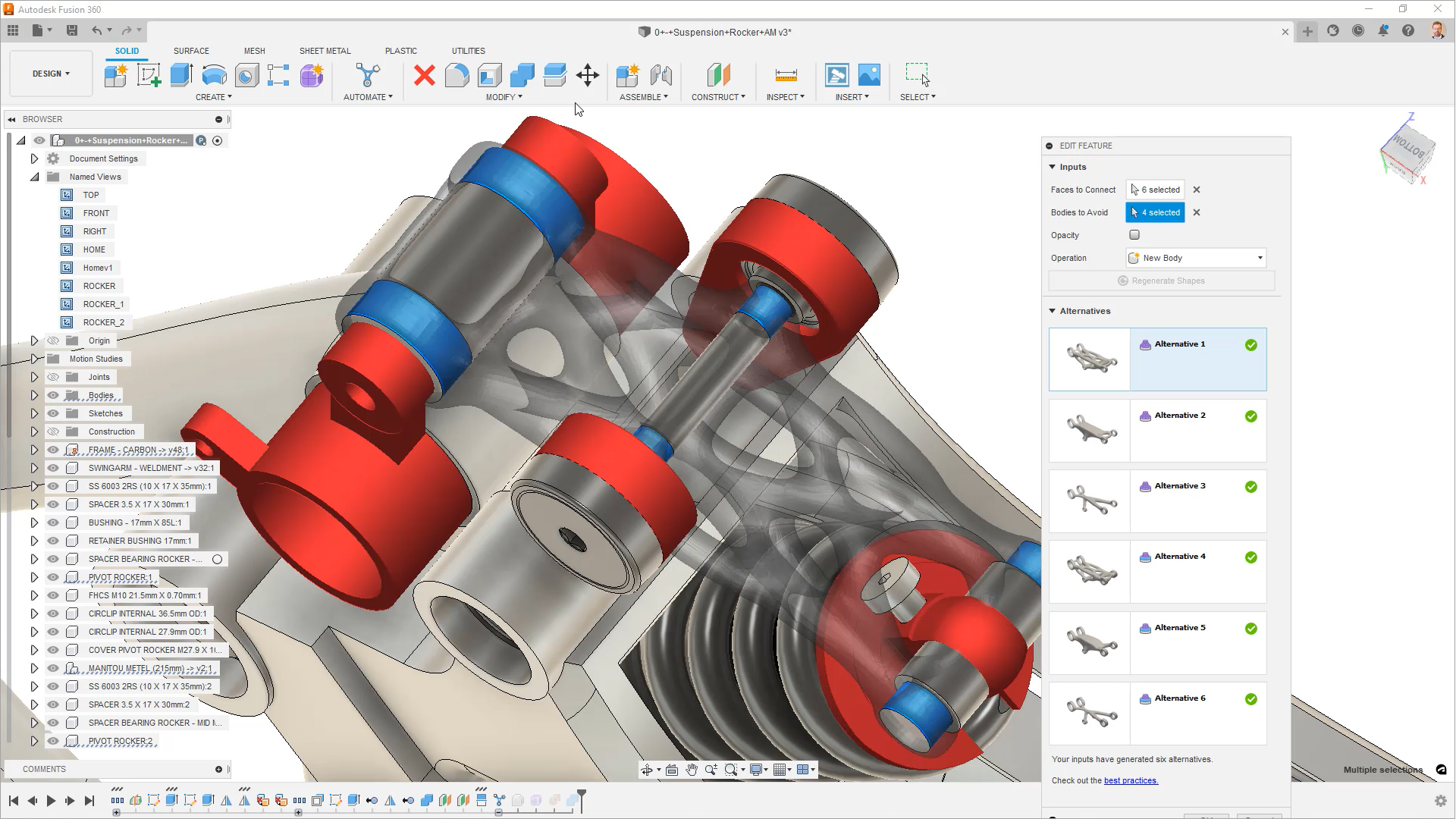The height and width of the screenshot is (819, 1456).
Task: Click the red Delete X icon
Action: pyautogui.click(x=425, y=75)
